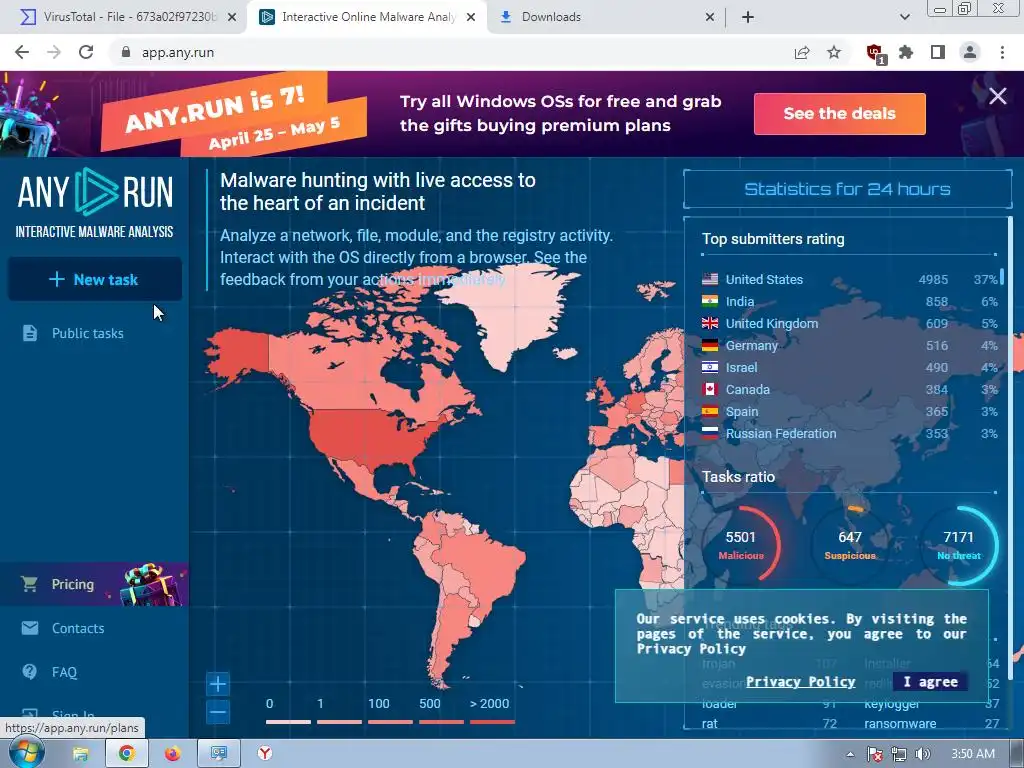Open the Pricing sidebar item
Image resolution: width=1024 pixels, height=768 pixels.
click(95, 584)
